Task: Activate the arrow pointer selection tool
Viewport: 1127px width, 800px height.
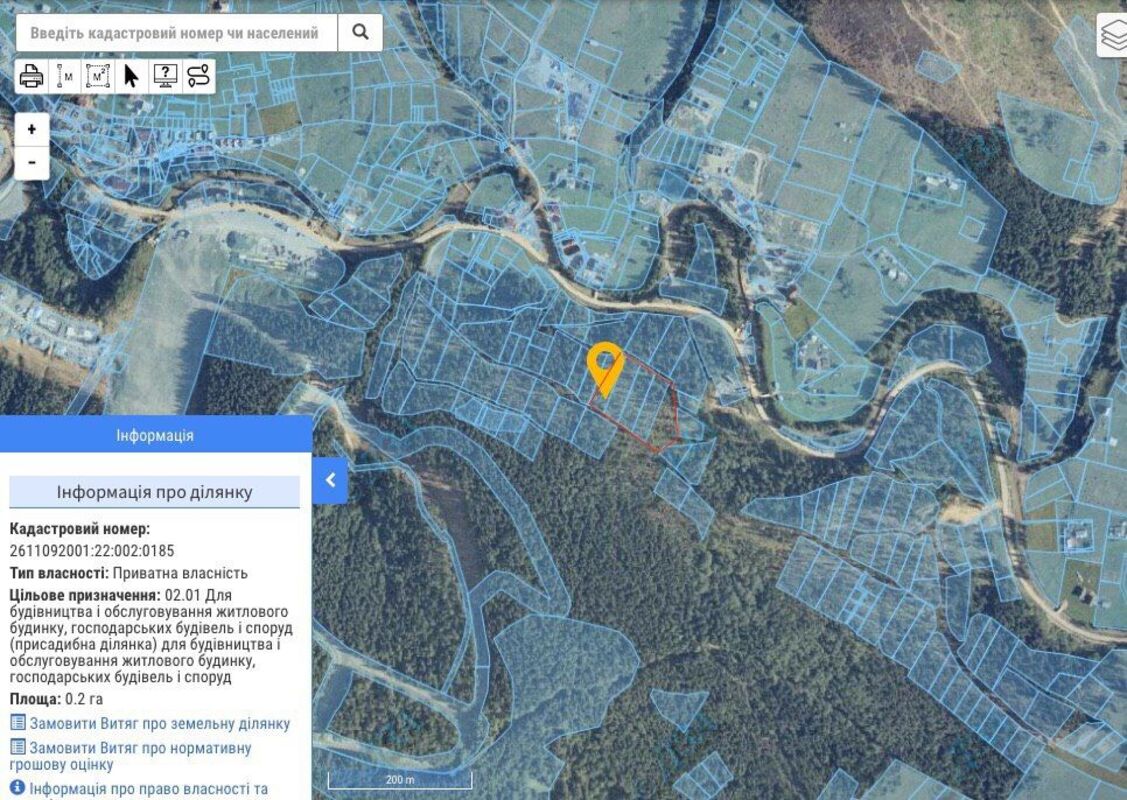Action: tap(131, 76)
